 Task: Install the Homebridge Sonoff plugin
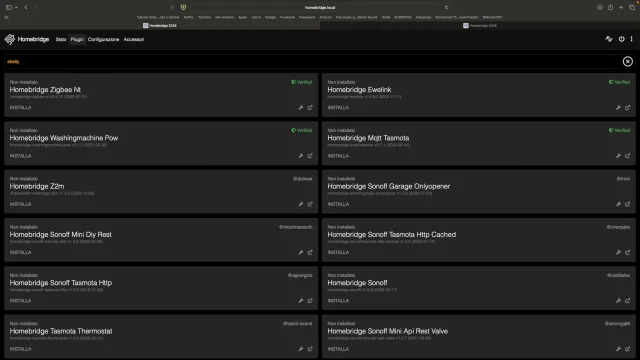[x=338, y=301]
